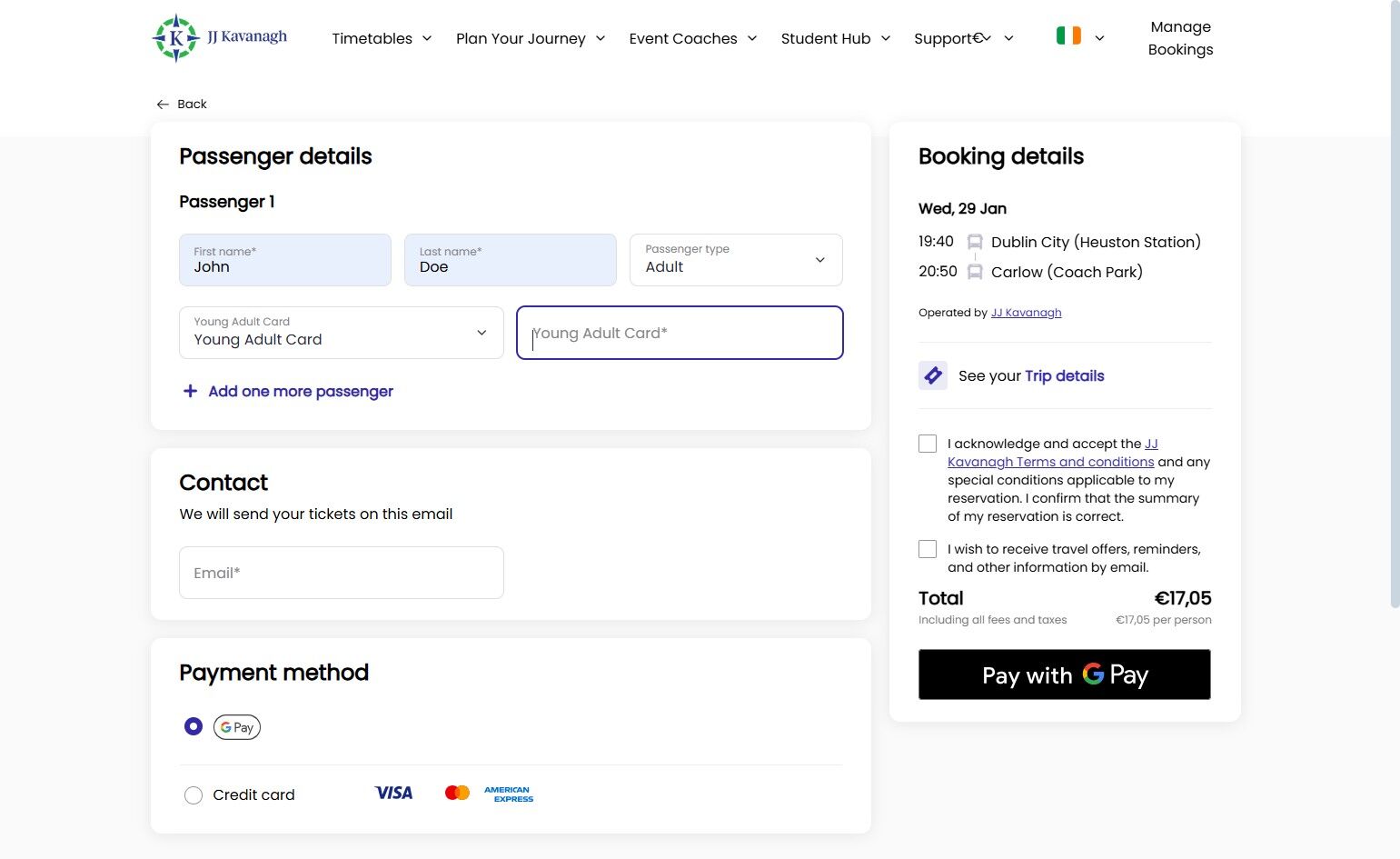Expand the Young Adult Card dropdown
Image resolution: width=1400 pixels, height=859 pixels.
tap(342, 333)
